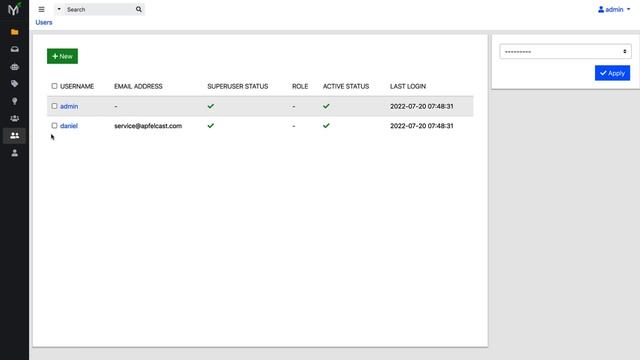The height and width of the screenshot is (360, 640).
Task: Open the groups icon above the users icon
Action: click(x=15, y=118)
